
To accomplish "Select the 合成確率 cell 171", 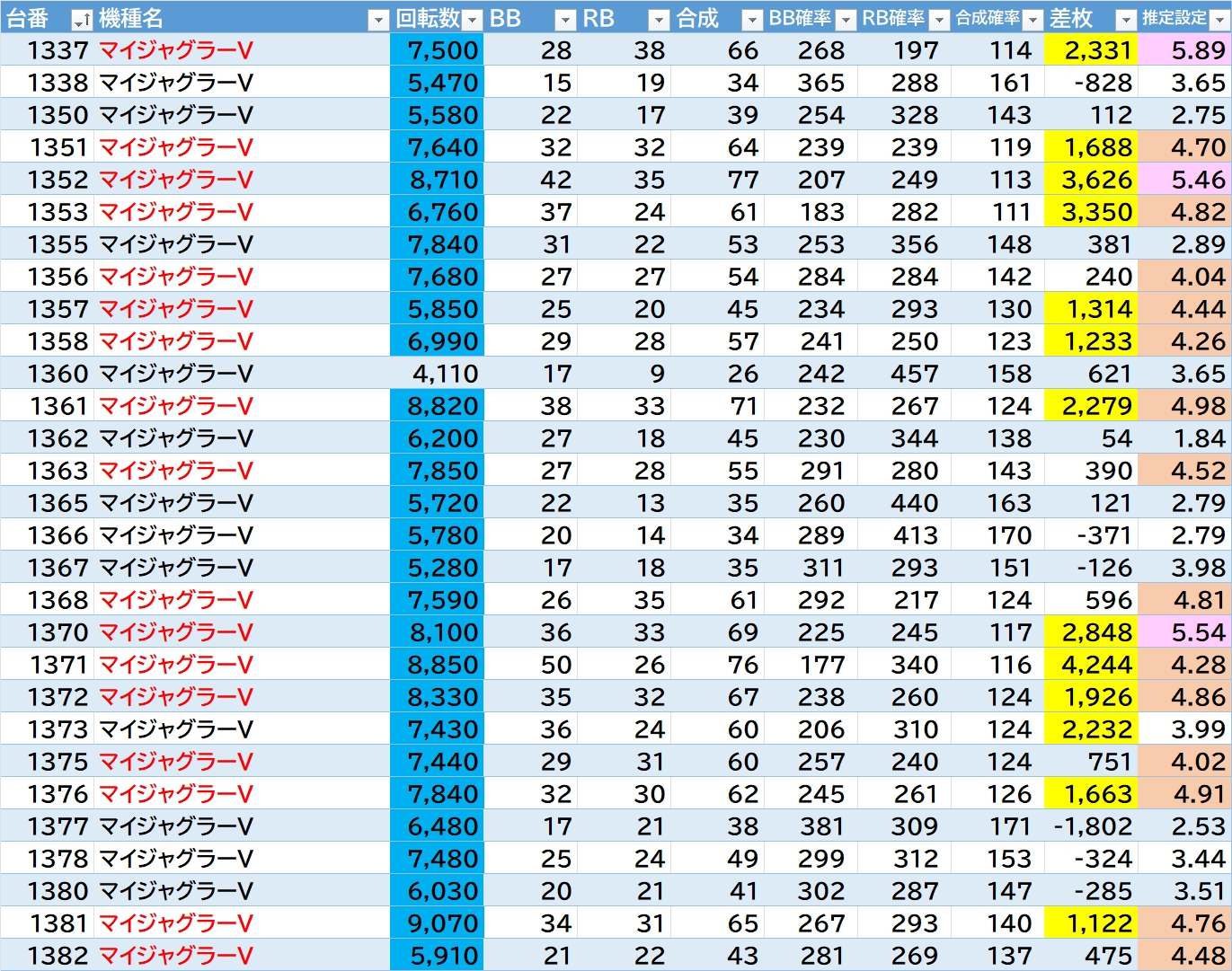I will click(x=997, y=826).
